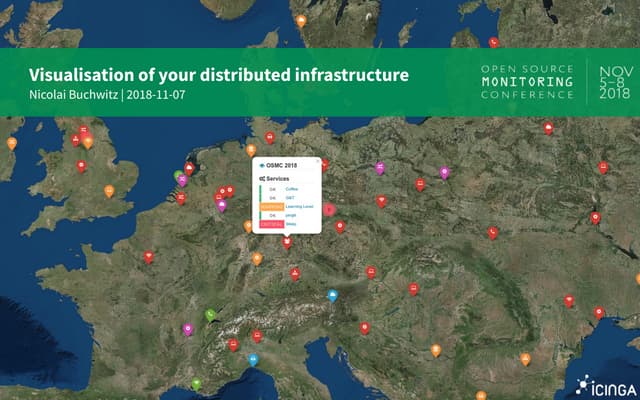Open the GIT service link

(289, 197)
